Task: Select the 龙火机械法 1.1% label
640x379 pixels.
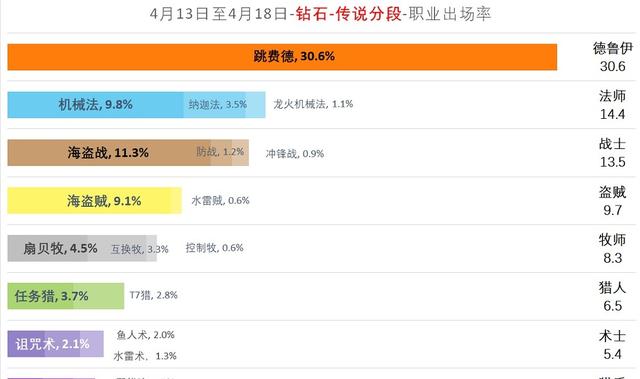Action: click(313, 104)
